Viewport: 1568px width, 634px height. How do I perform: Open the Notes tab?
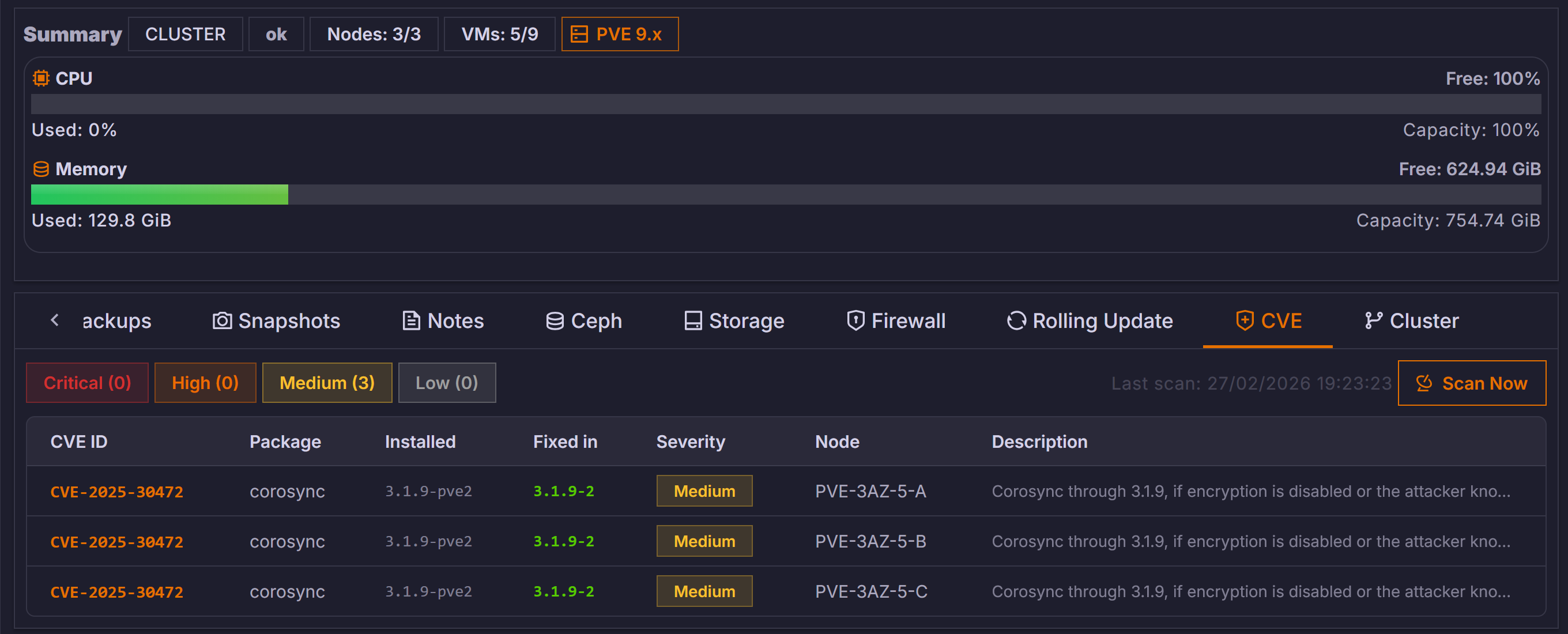tap(443, 320)
